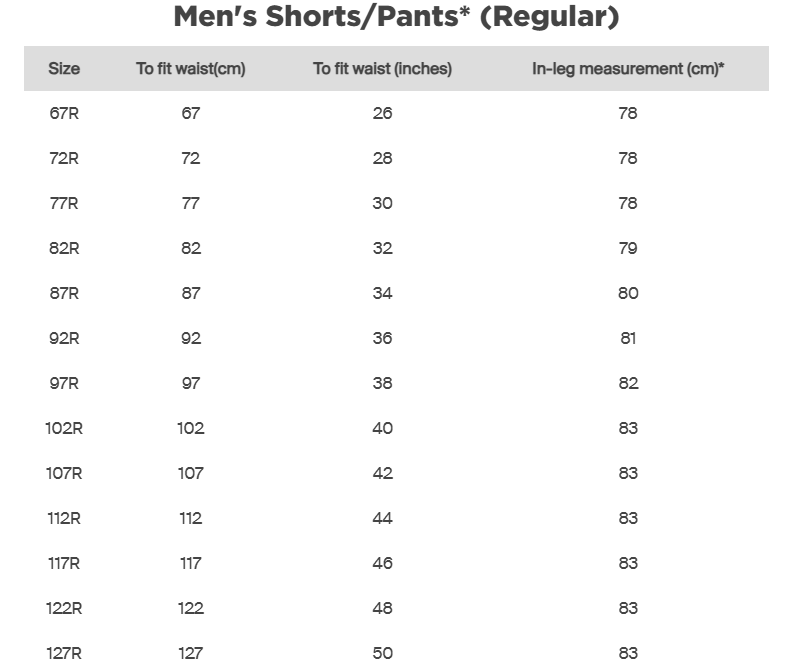The image size is (790, 667).
Task: Select the 67R size cell
Action: click(x=64, y=113)
